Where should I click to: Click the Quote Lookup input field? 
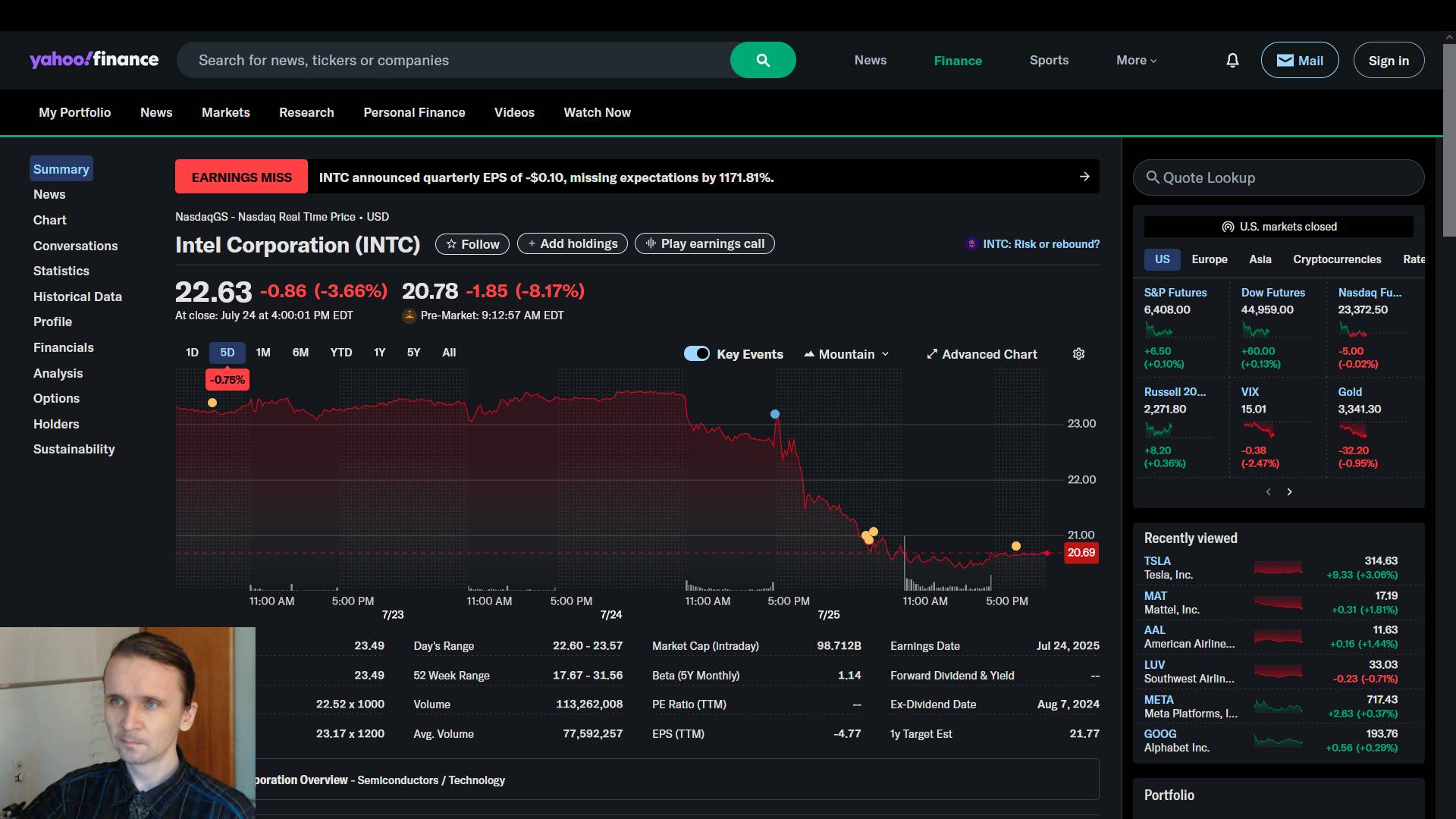(1278, 177)
